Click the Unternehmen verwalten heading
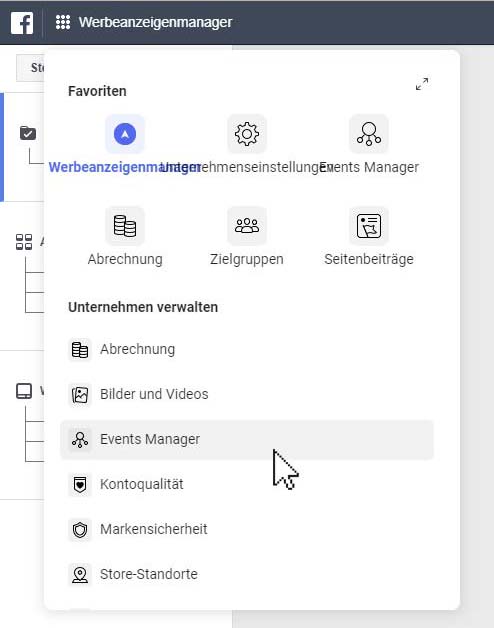This screenshot has height=628, width=494. click(x=143, y=307)
